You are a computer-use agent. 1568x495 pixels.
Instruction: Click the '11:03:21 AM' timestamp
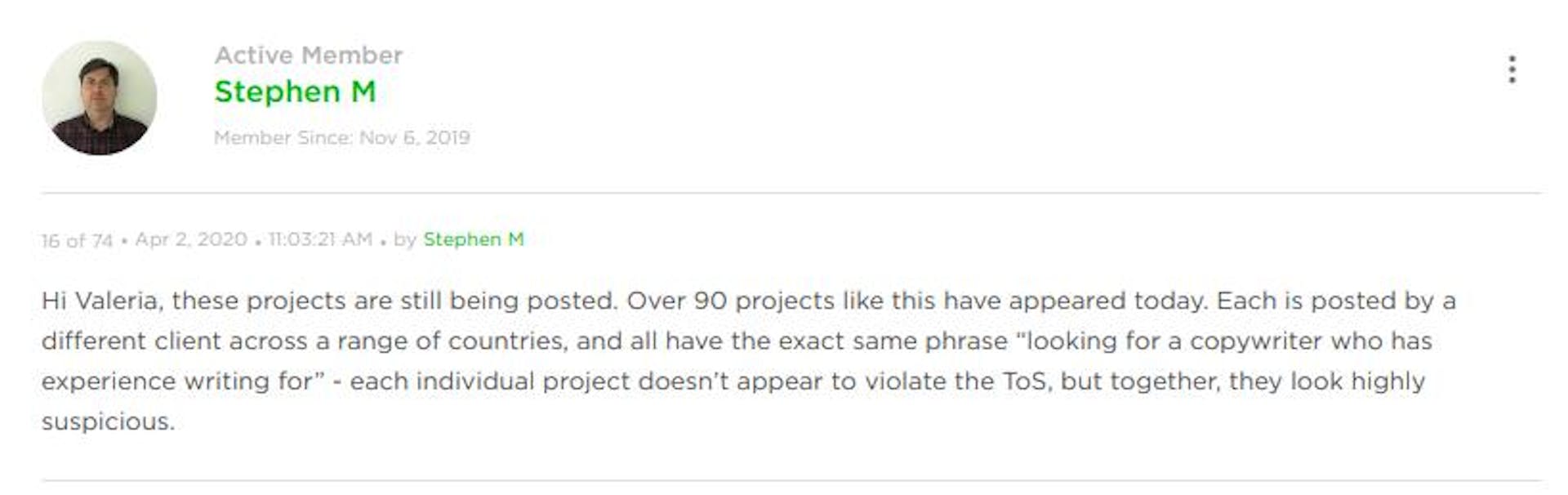(319, 239)
